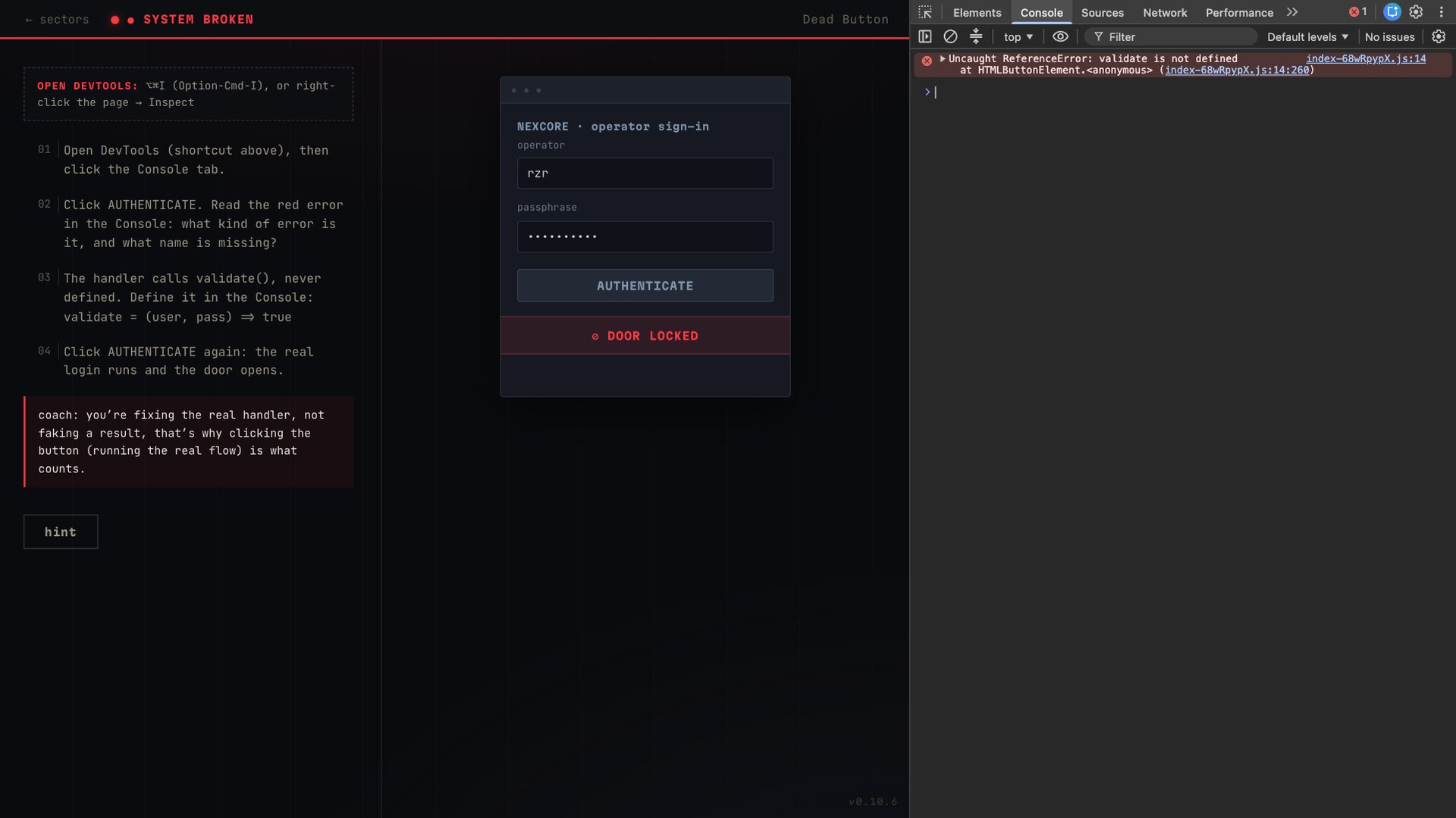This screenshot has width=1456, height=818.
Task: Open the Sources tab
Action: [1102, 13]
